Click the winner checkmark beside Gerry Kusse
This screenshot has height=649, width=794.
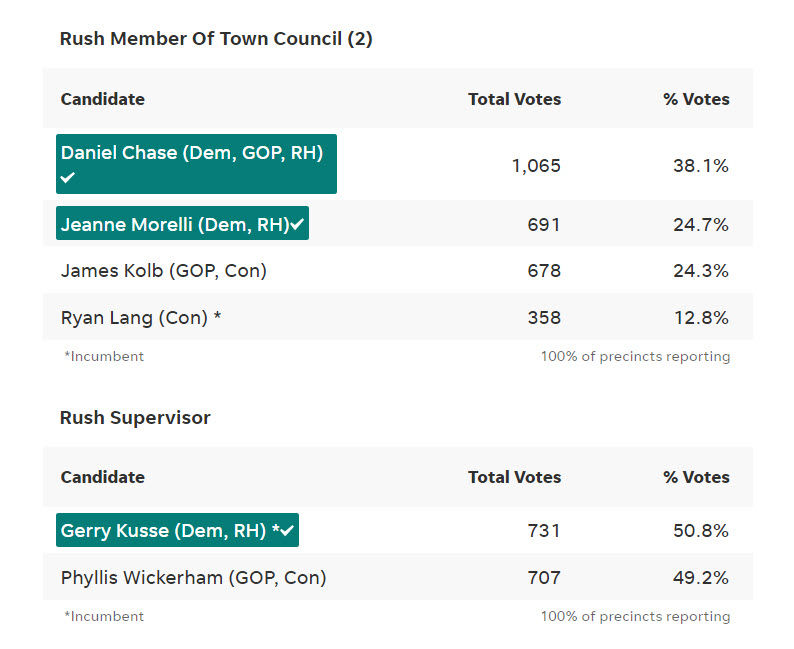point(287,531)
